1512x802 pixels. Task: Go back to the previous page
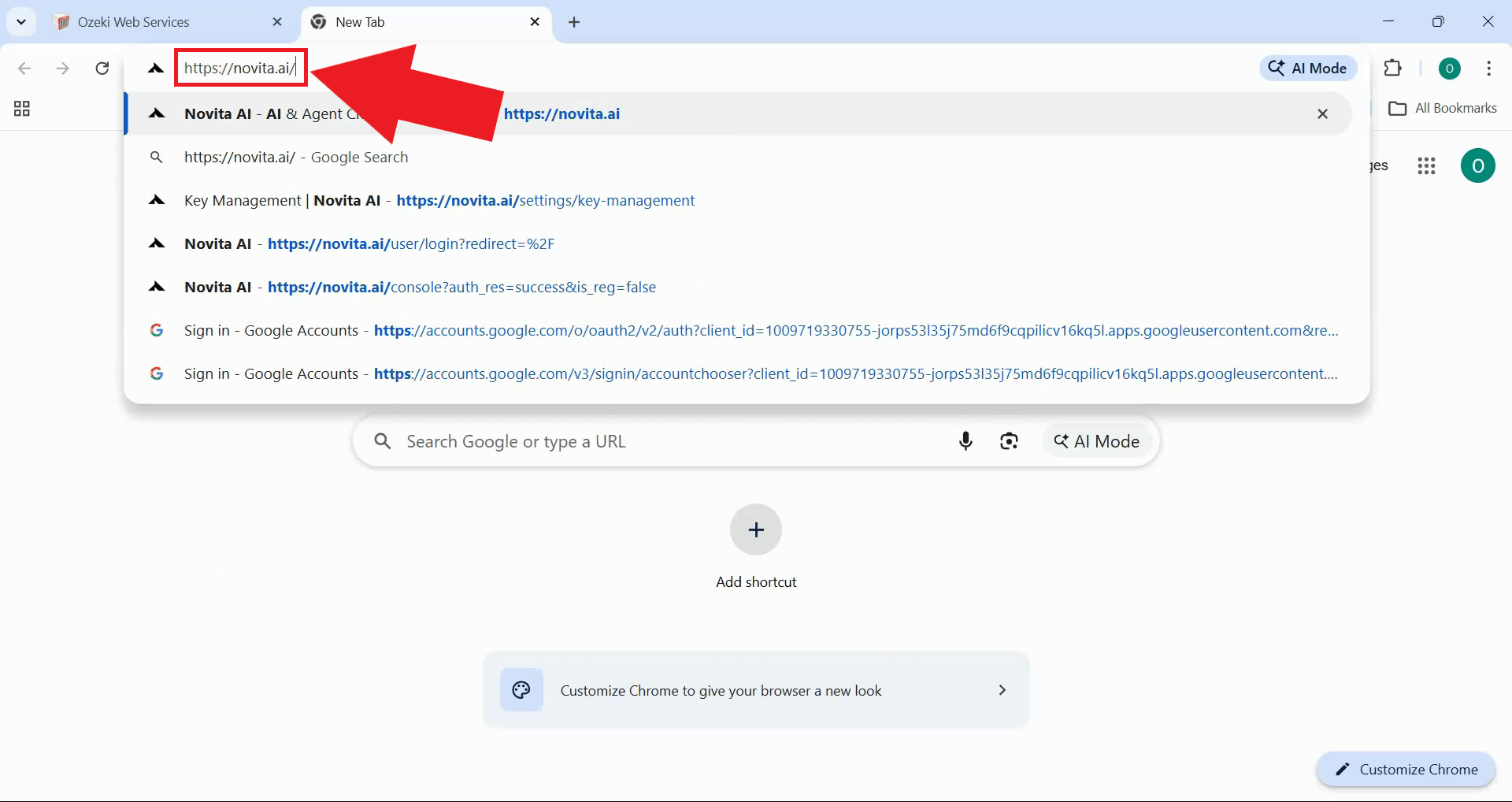point(25,69)
